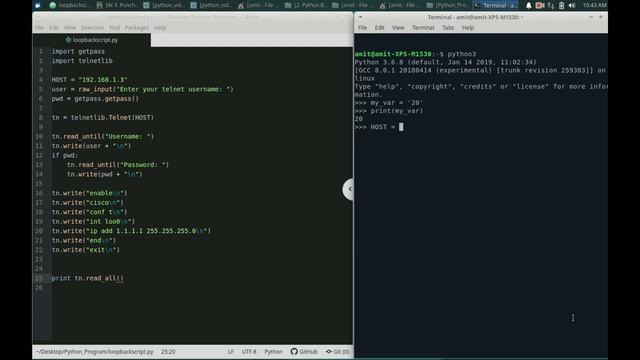Open Atom's Find menu
This screenshot has width=640, height=360.
[114, 28]
